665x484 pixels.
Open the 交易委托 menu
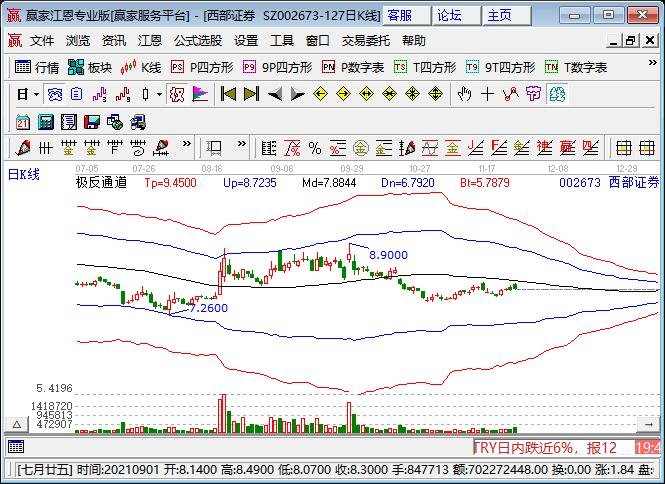click(366, 41)
